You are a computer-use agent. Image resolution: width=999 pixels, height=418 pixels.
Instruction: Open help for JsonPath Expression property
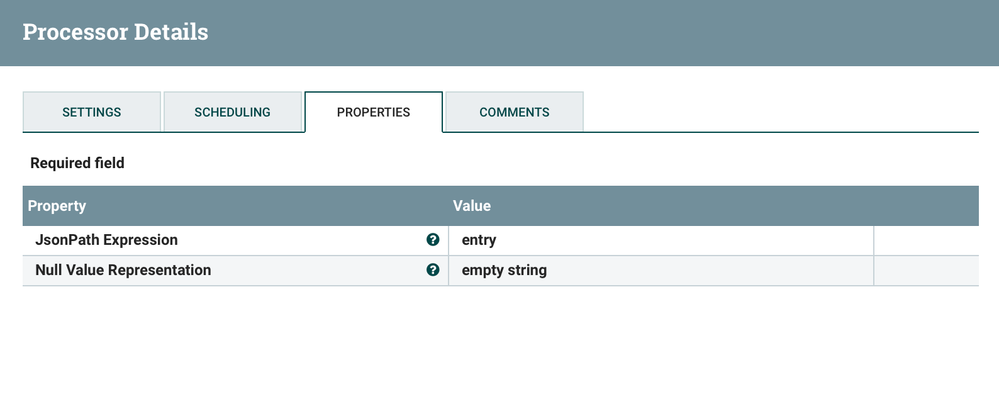433,240
